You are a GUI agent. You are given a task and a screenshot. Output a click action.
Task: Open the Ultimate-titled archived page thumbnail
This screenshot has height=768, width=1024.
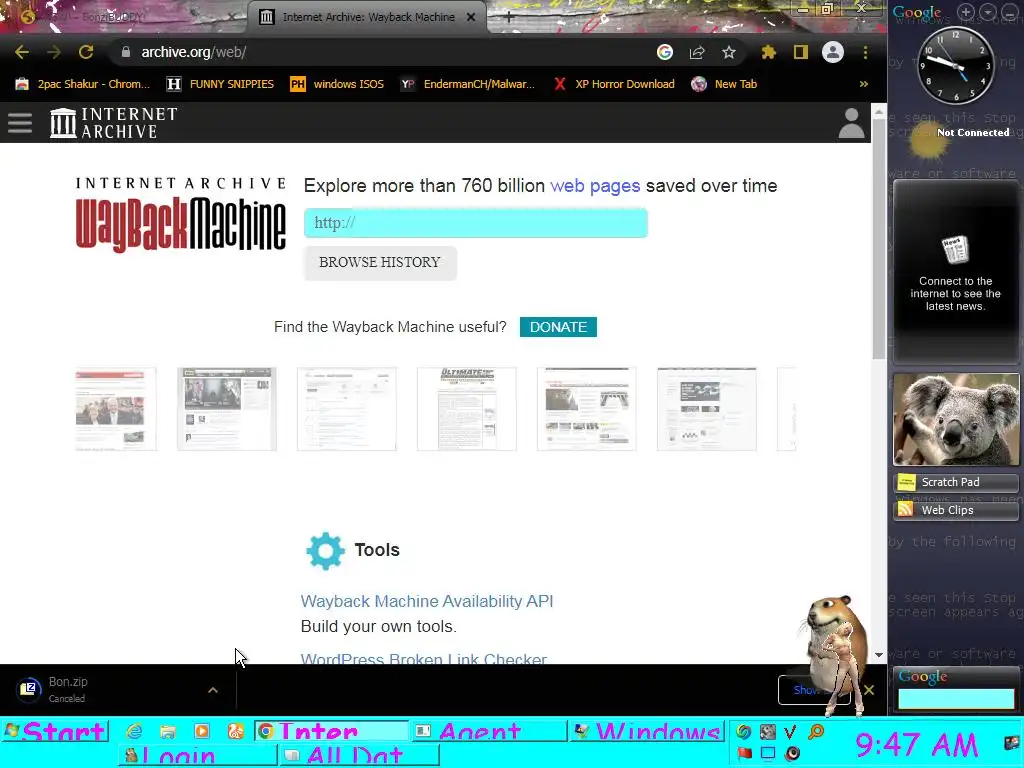pos(466,409)
